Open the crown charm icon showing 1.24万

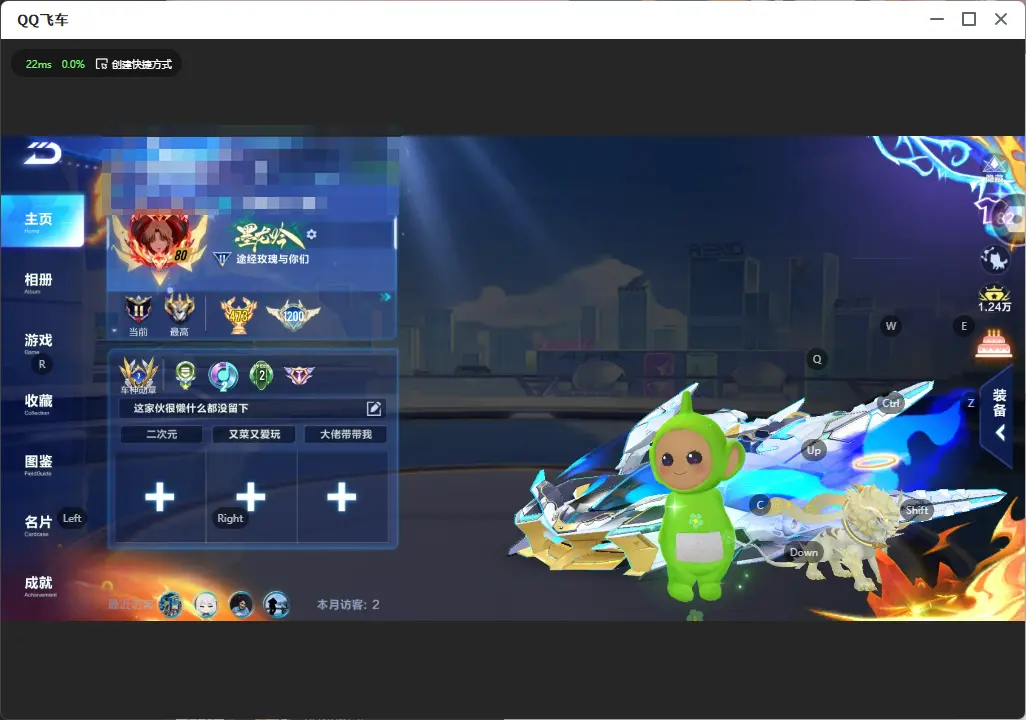click(995, 299)
